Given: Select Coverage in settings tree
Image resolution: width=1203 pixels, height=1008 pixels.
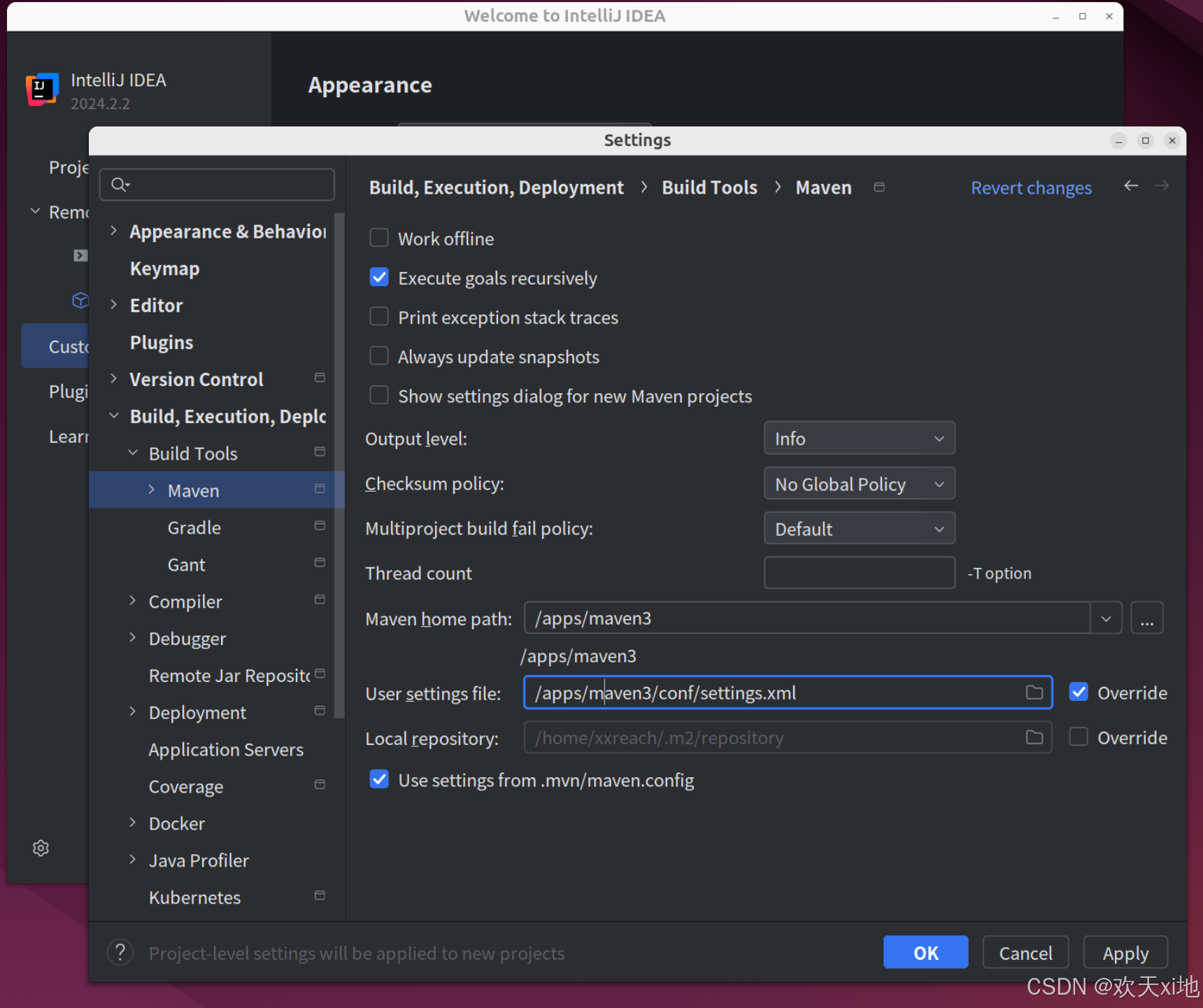Looking at the screenshot, I should [186, 786].
